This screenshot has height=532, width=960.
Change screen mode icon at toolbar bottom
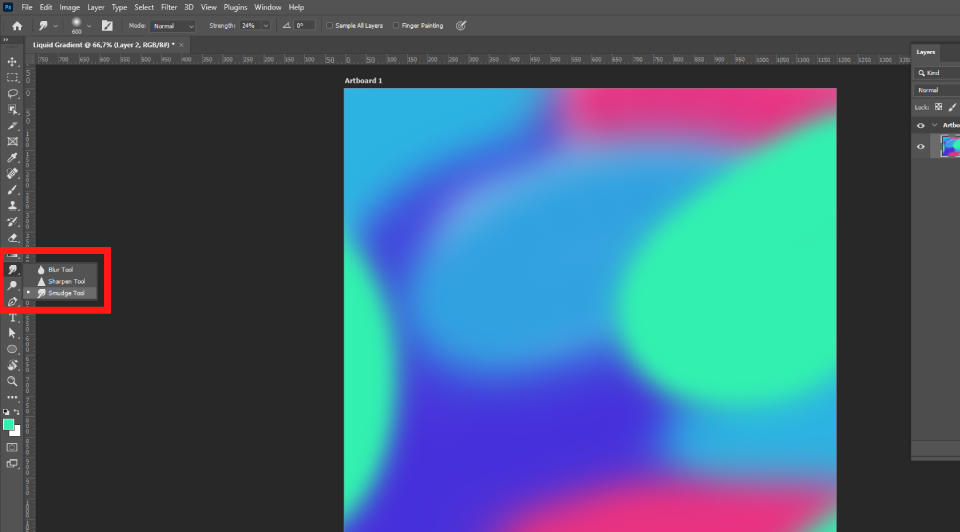12,463
